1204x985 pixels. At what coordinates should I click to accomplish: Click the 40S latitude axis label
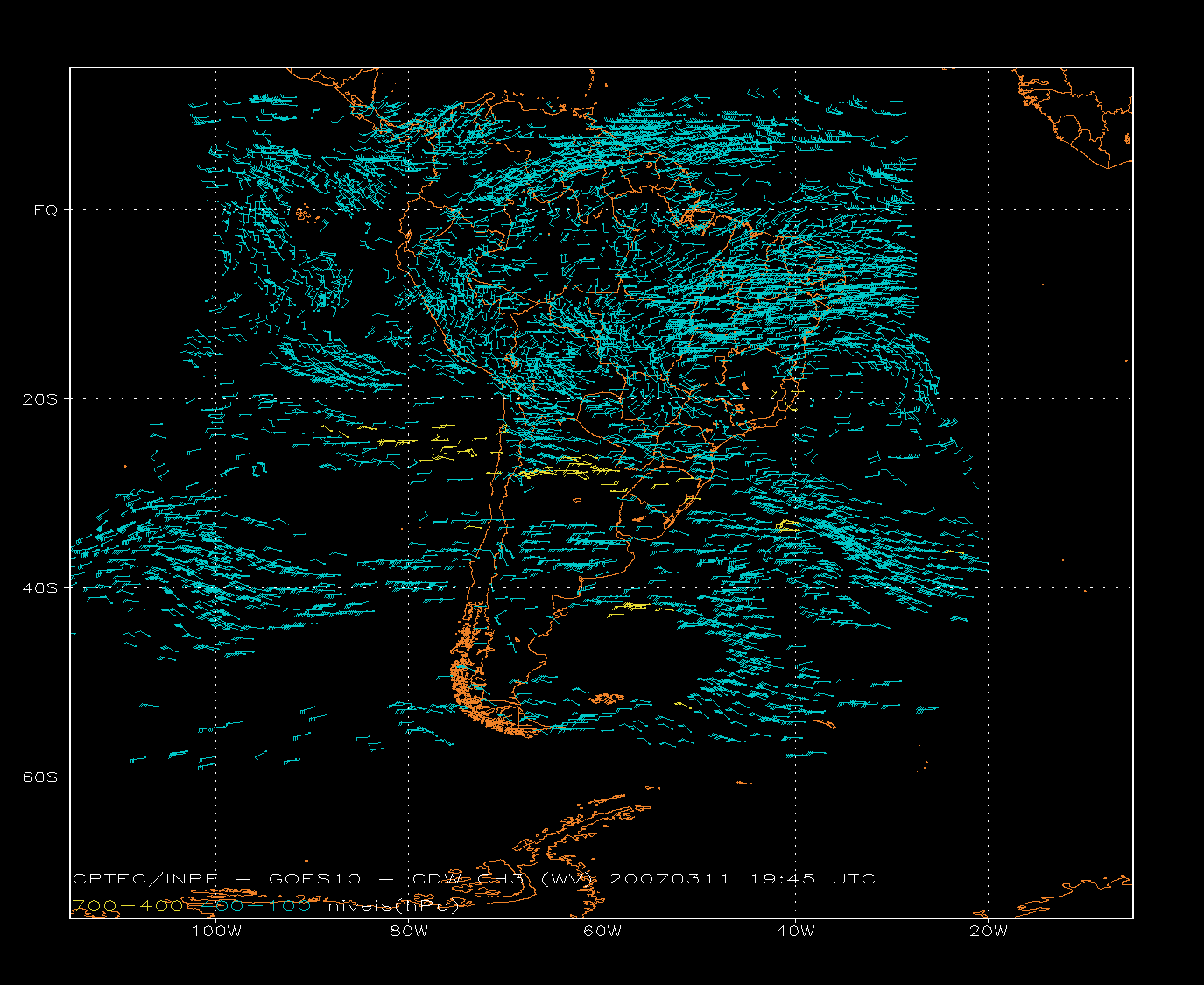tap(39, 588)
